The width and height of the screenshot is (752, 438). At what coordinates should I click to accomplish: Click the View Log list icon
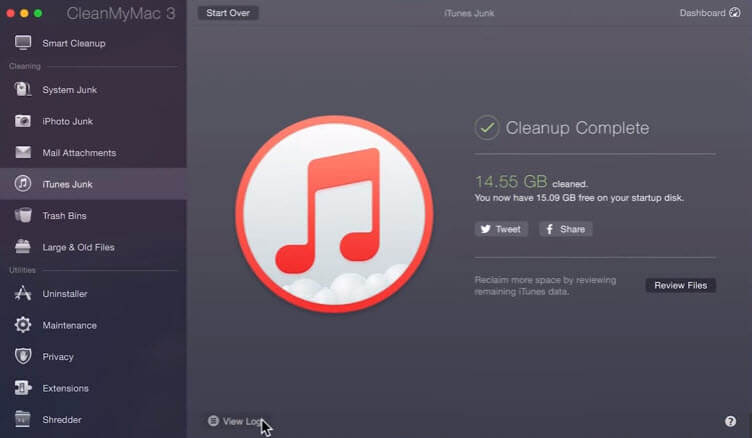[213, 421]
